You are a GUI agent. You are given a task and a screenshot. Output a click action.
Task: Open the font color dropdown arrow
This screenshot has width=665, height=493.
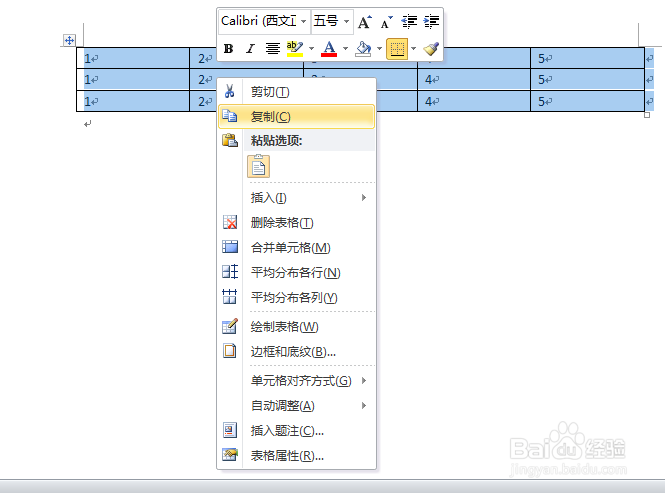click(345, 49)
